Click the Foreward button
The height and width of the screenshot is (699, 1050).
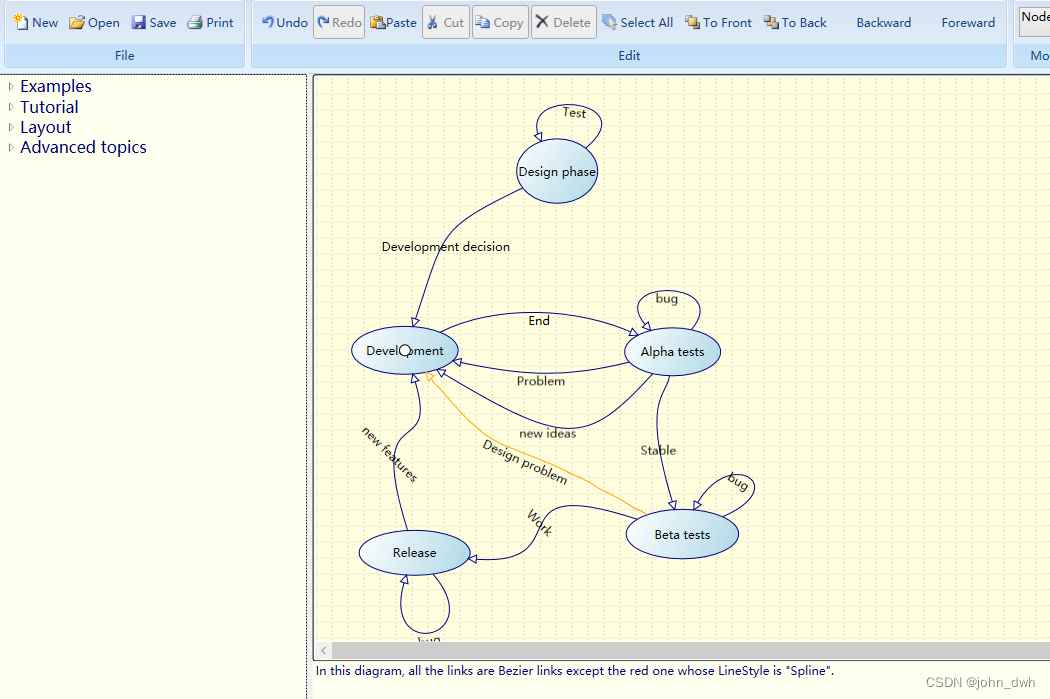coord(967,21)
